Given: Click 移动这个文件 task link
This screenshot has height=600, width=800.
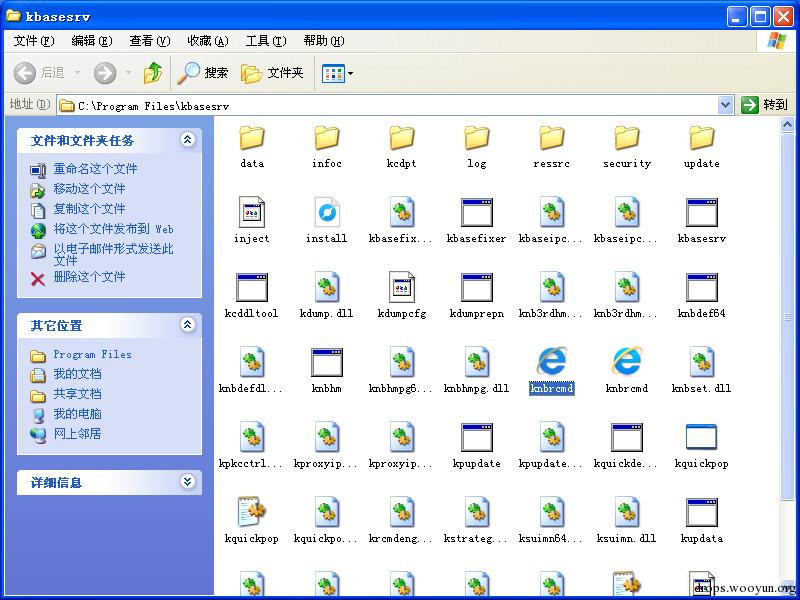Looking at the screenshot, I should [89, 189].
